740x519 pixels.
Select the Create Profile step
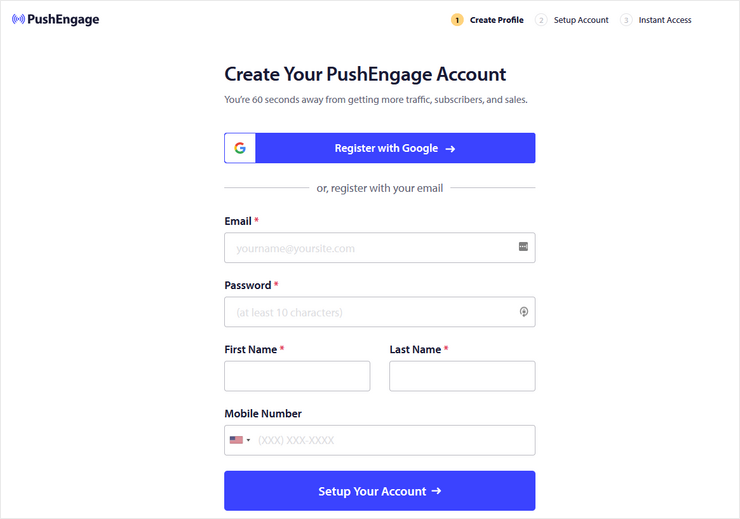point(497,20)
